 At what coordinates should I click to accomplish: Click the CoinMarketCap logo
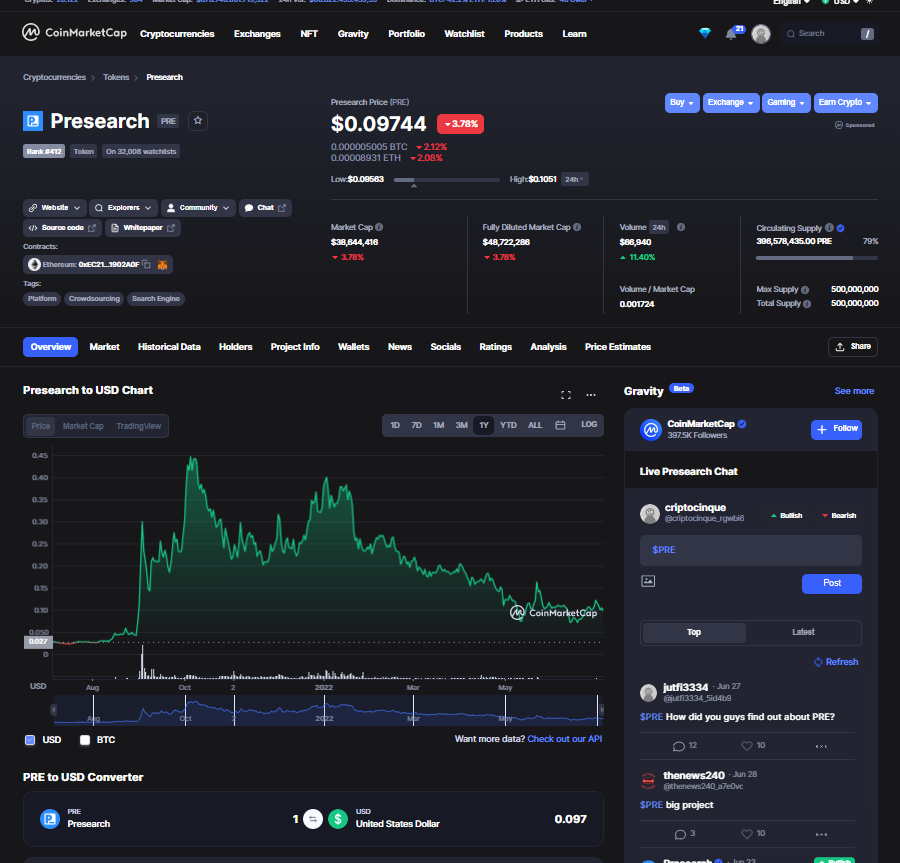point(74,33)
